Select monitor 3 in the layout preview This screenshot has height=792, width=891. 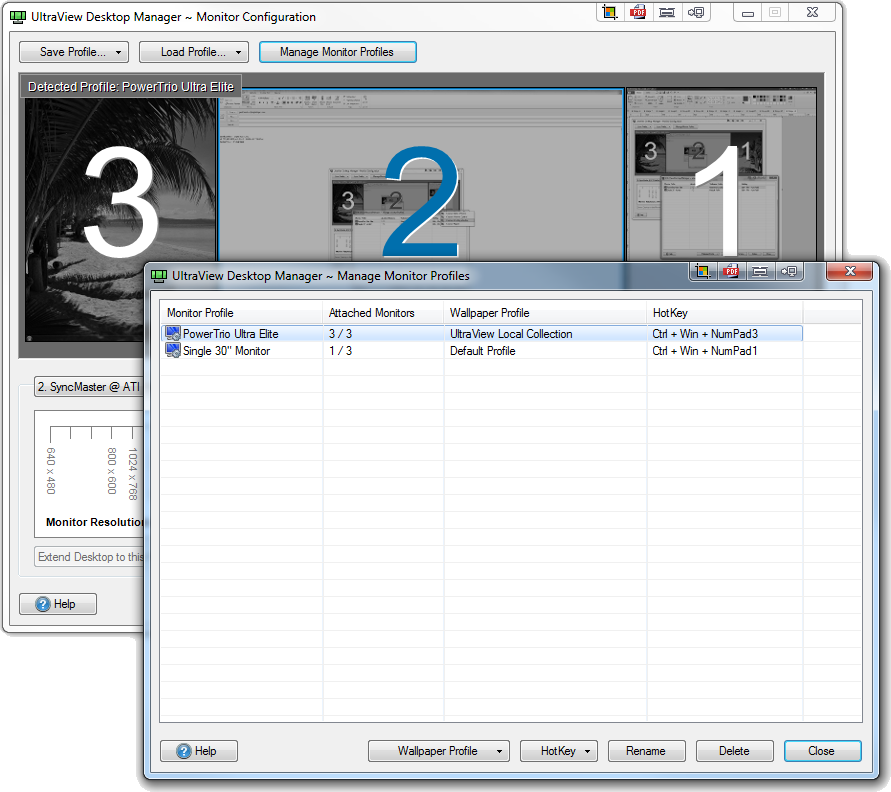click(x=120, y=202)
